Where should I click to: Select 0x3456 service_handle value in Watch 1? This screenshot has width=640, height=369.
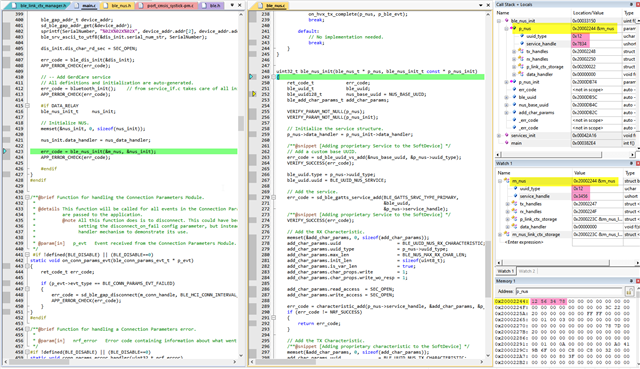pyautogui.click(x=580, y=196)
